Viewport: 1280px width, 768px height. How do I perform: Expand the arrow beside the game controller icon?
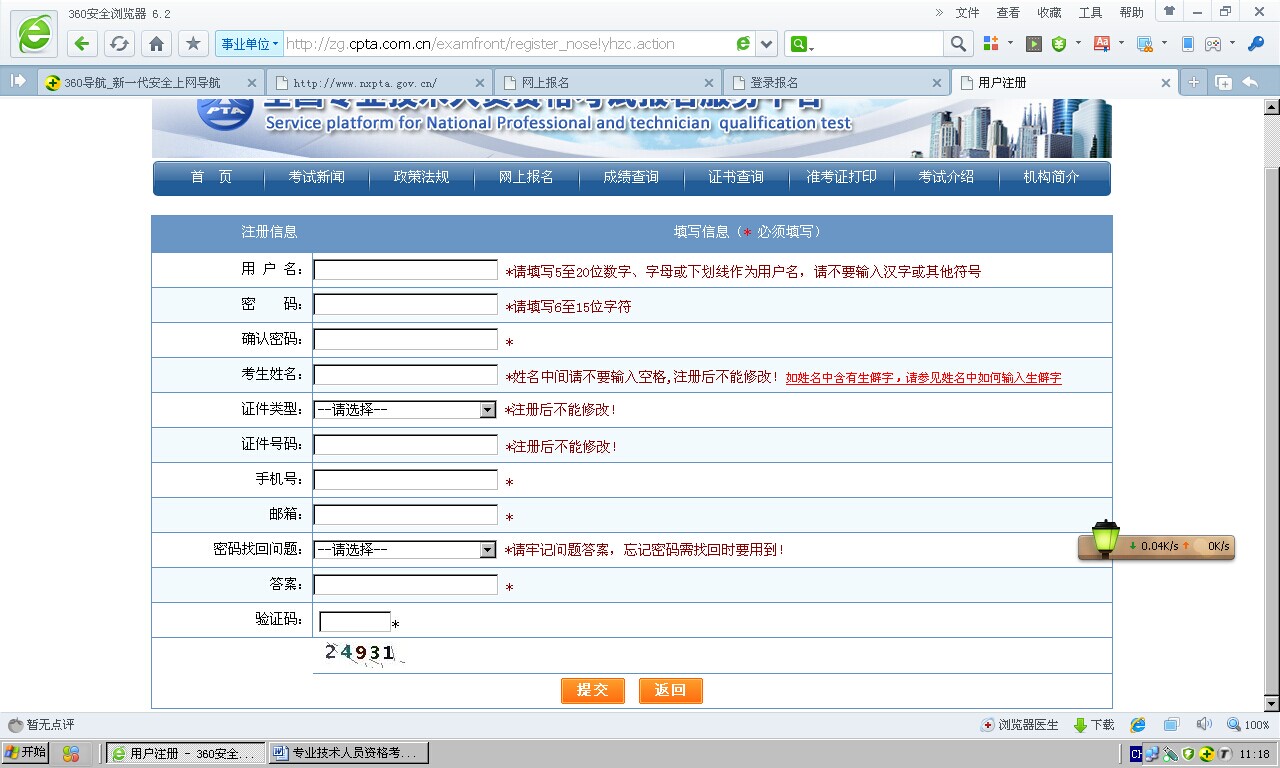[1232, 44]
